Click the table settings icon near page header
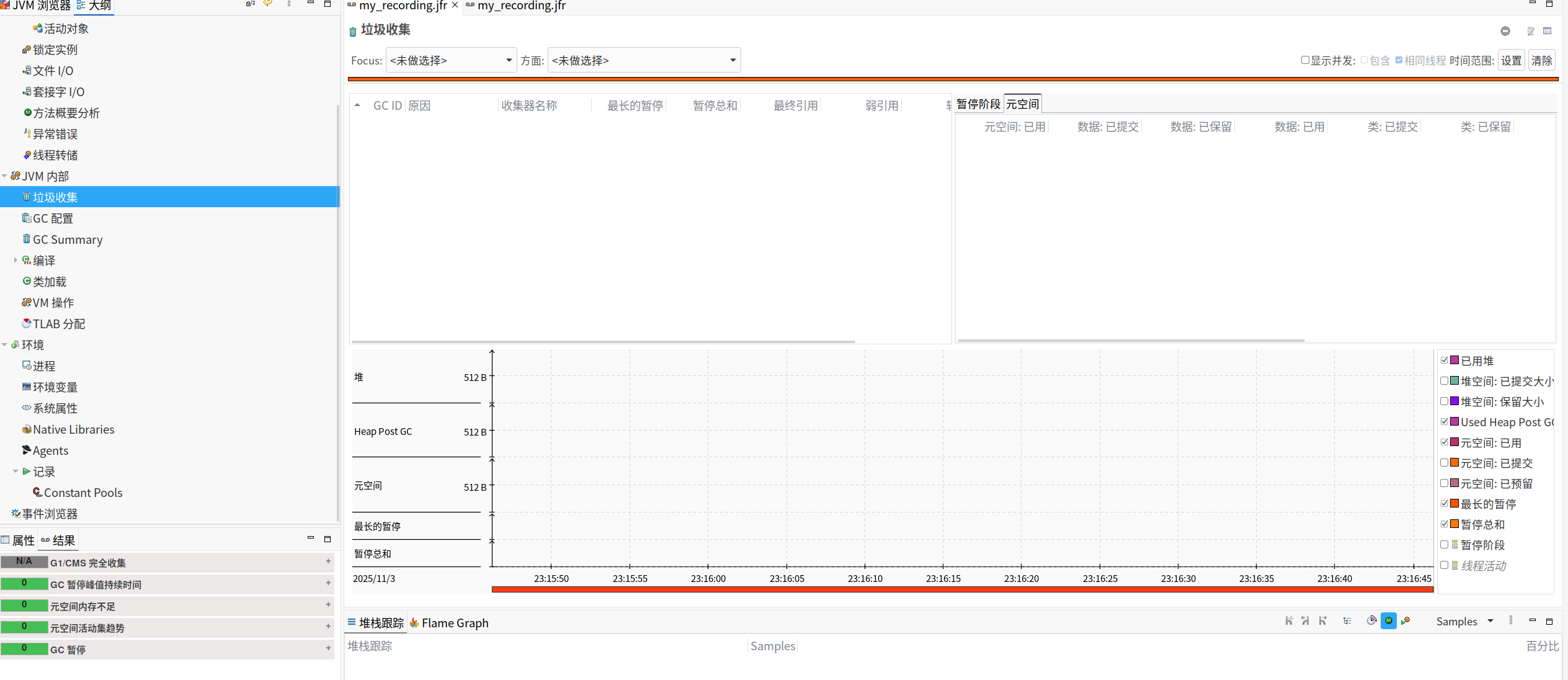 click(1548, 30)
